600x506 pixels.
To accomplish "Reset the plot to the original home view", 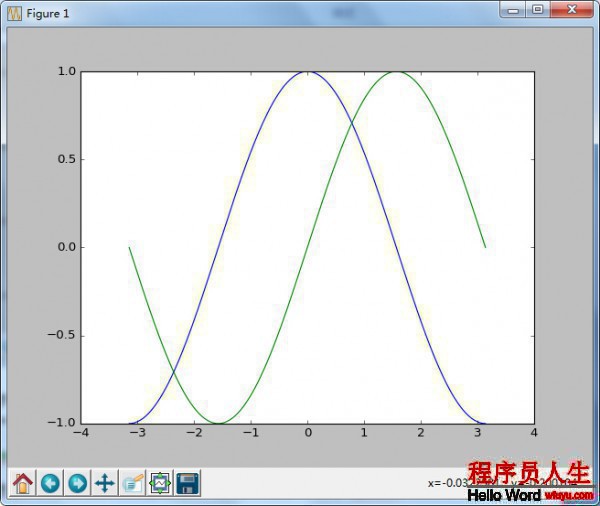I will [23, 483].
